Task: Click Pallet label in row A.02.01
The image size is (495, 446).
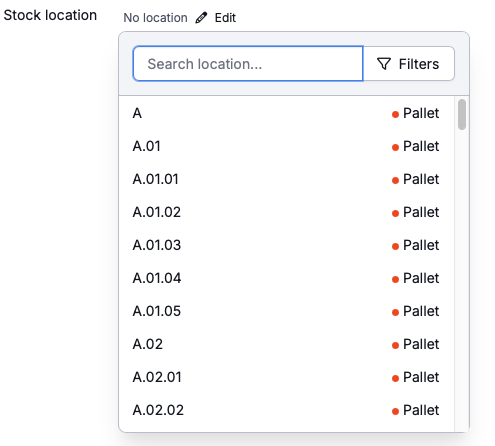Action: point(421,377)
